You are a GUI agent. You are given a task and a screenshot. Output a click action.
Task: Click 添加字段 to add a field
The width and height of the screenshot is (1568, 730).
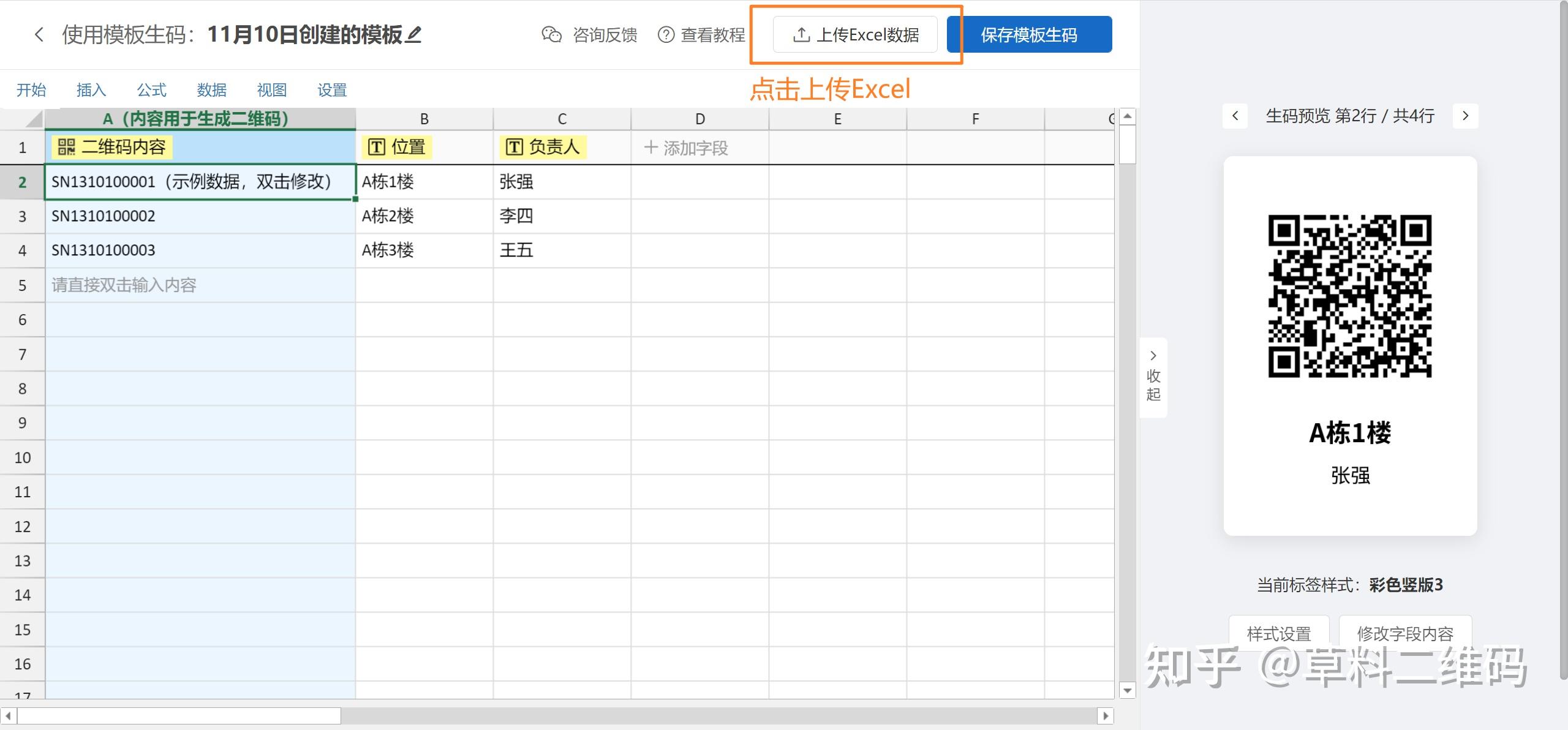[686, 148]
